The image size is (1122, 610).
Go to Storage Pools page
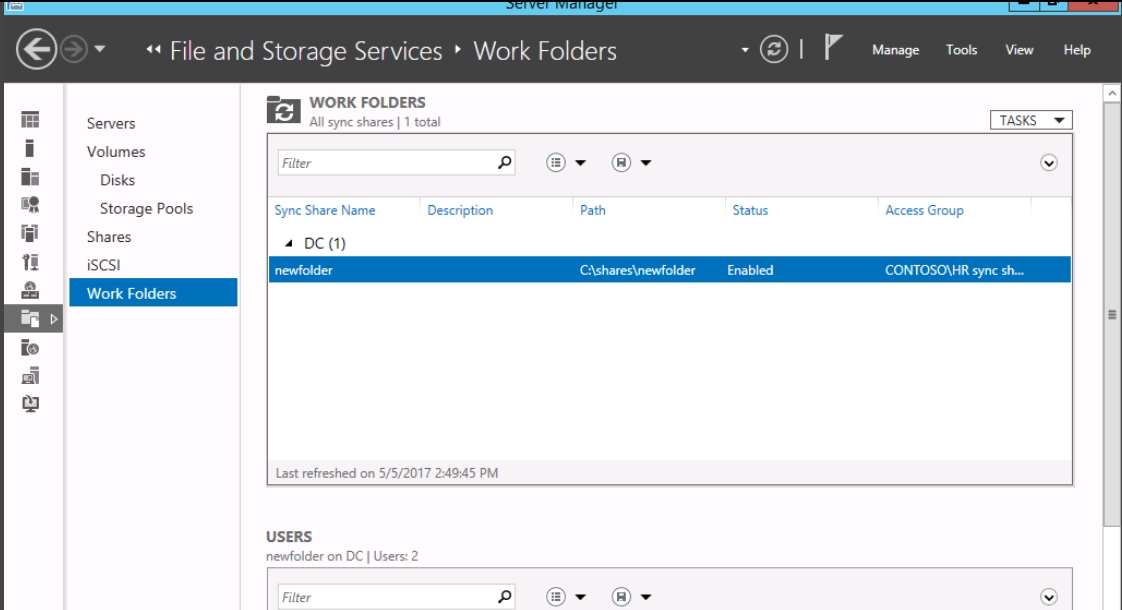click(x=147, y=208)
